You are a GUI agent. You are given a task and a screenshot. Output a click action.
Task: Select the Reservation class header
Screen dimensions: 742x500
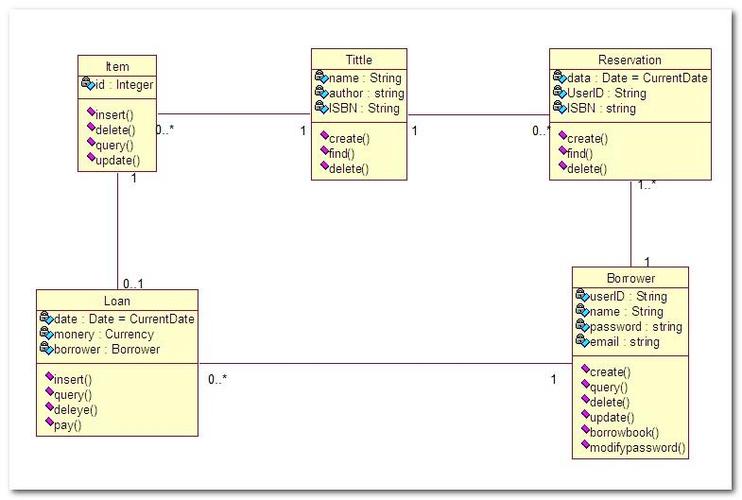630,60
